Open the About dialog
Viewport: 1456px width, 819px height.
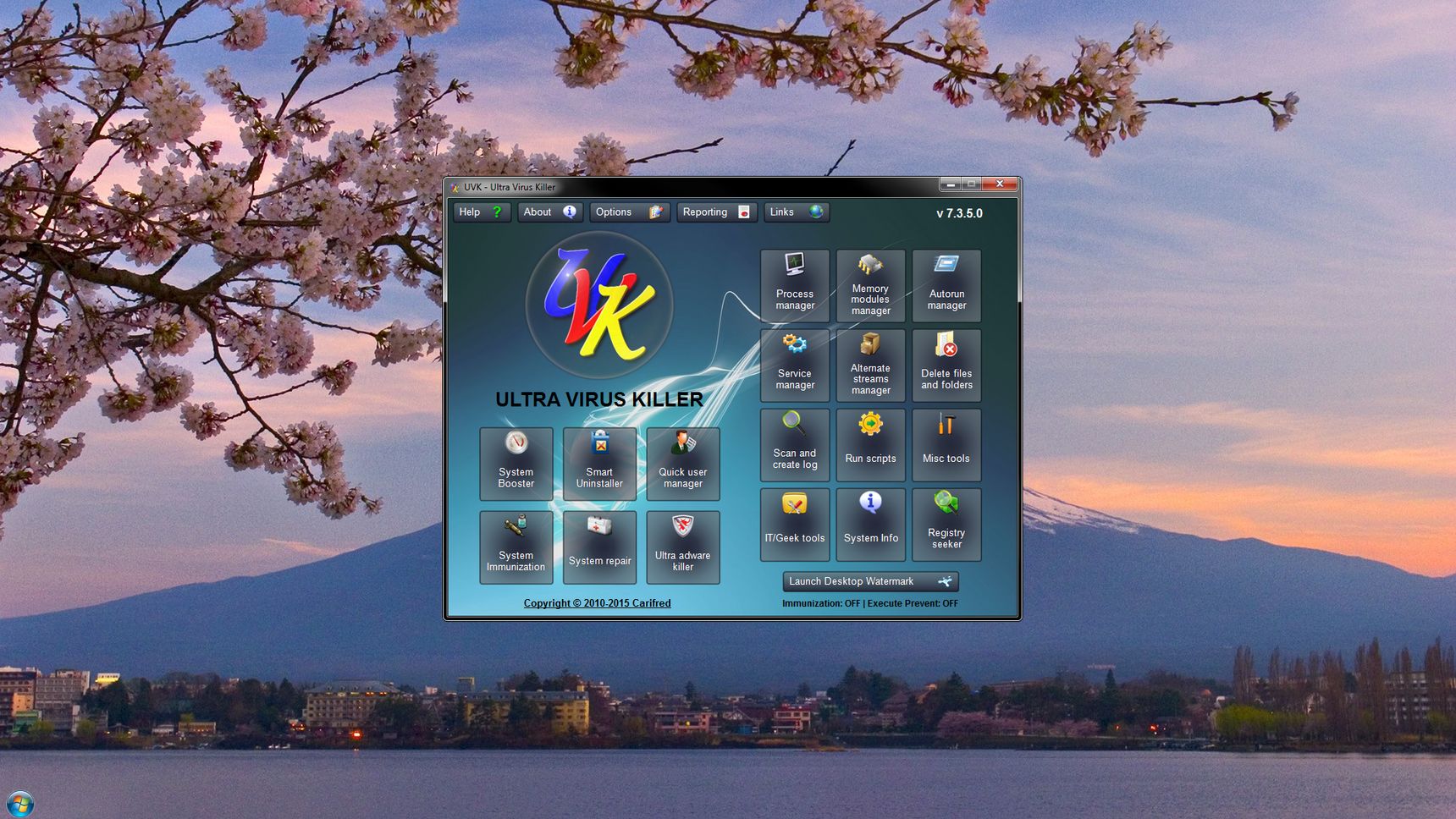click(x=550, y=212)
